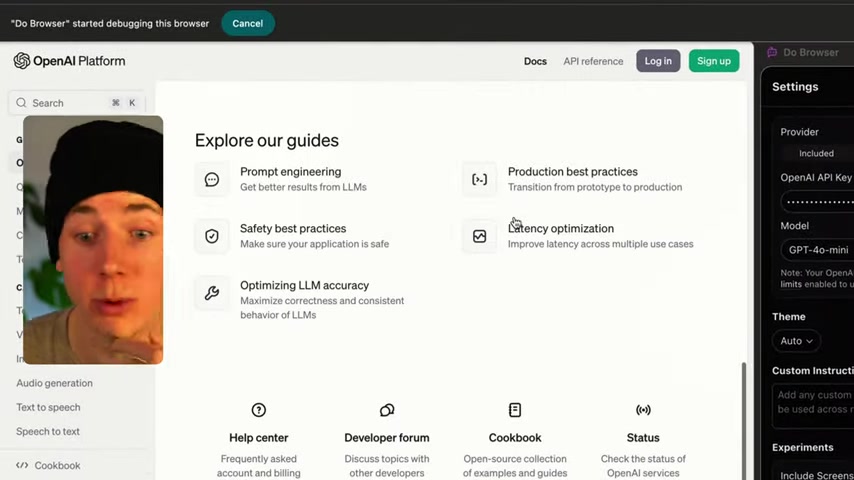854x480 pixels.
Task: Click the webcam video overlay thumbnail
Action: (93, 240)
